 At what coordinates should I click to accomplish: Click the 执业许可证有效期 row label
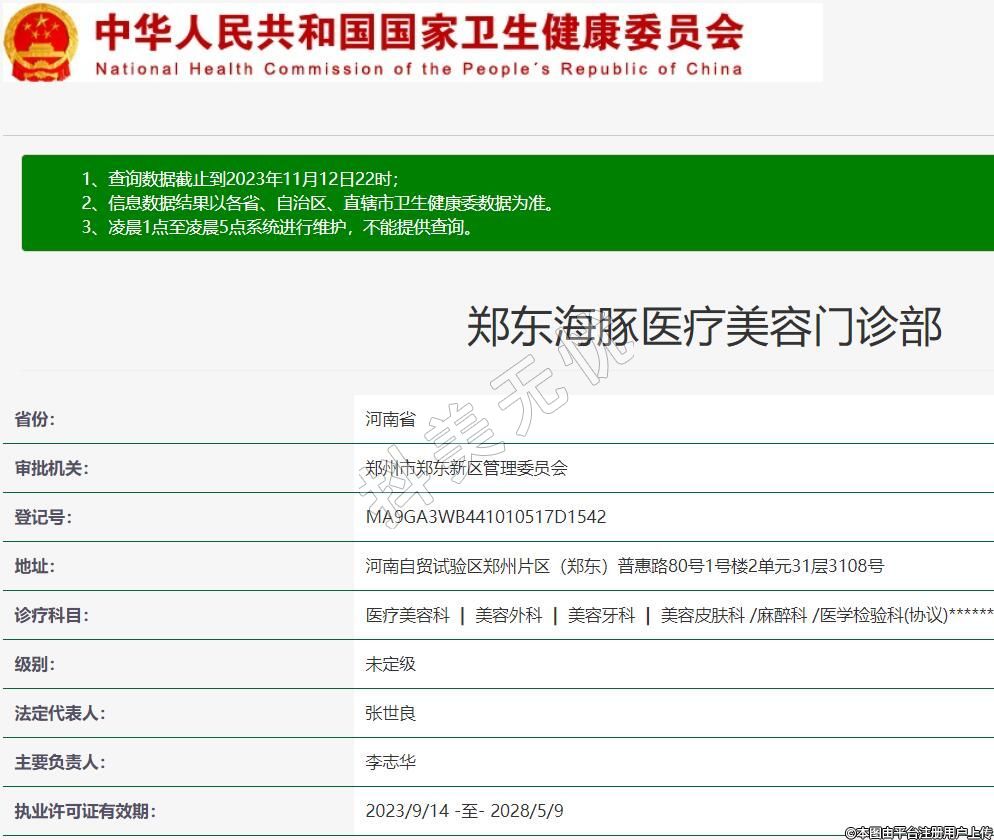coord(85,811)
